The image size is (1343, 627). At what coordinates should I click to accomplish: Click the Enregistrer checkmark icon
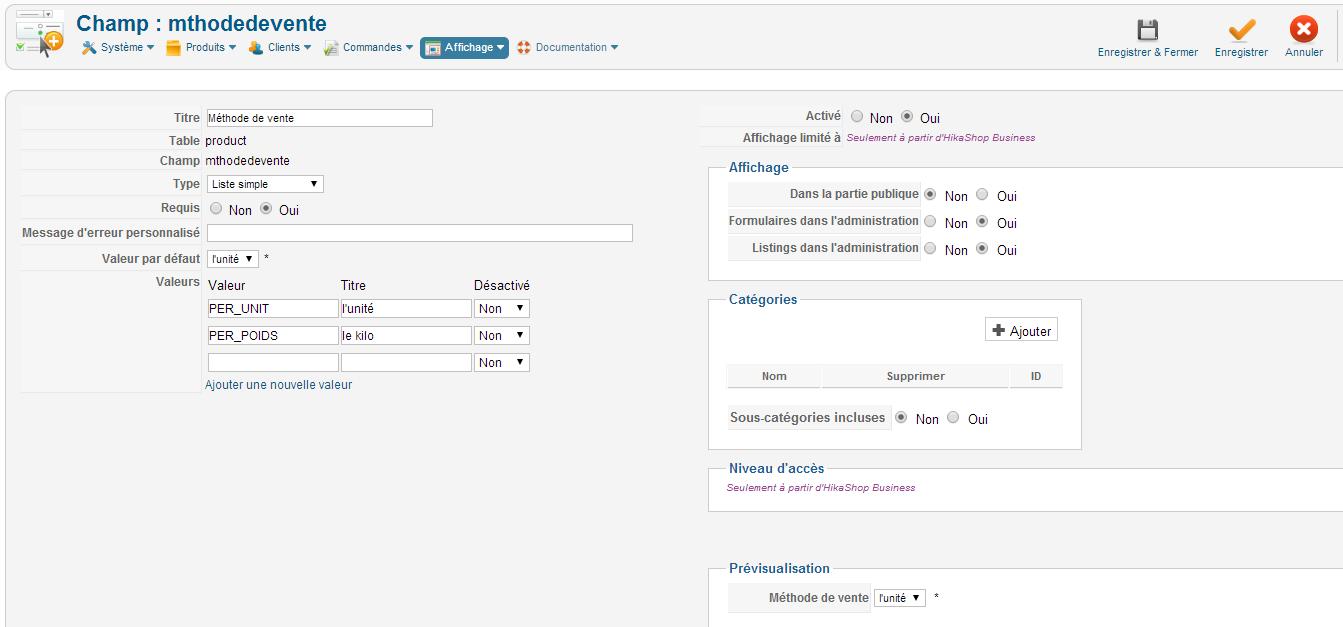(1241, 30)
